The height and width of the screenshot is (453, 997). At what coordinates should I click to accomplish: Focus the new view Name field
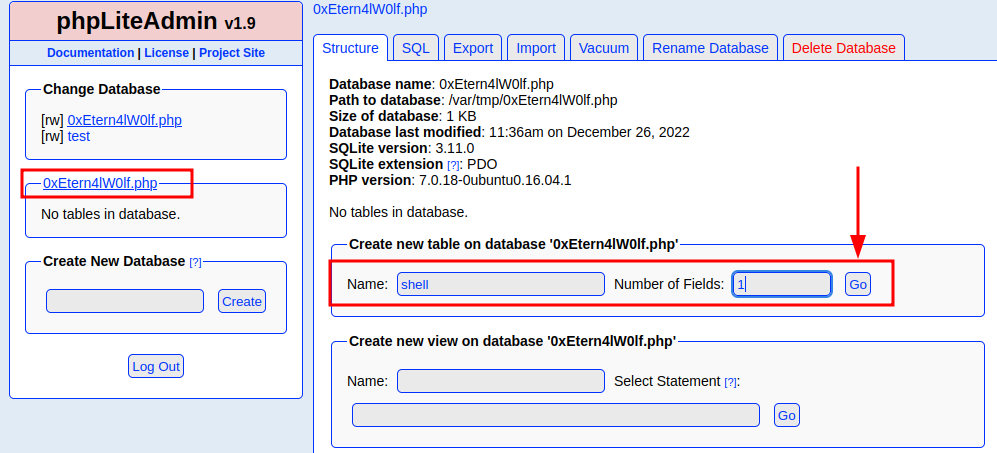coord(501,381)
